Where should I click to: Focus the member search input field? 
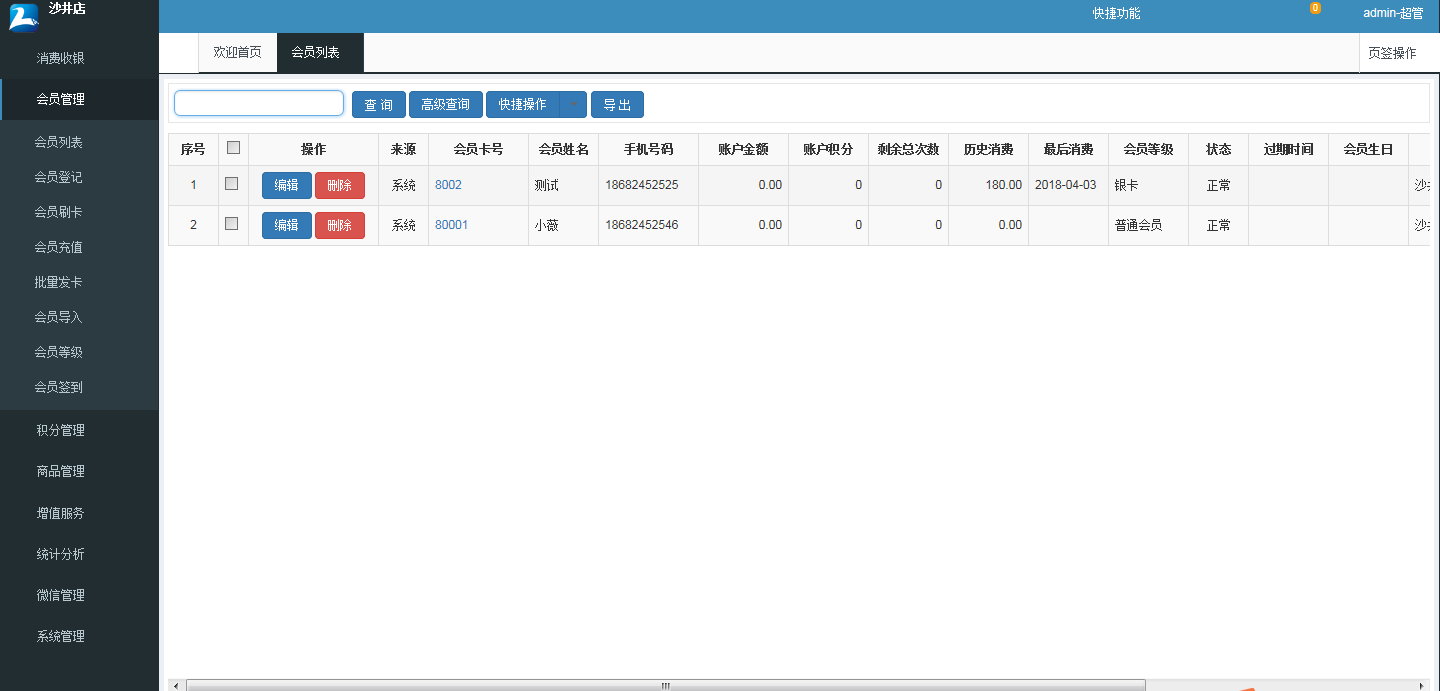click(259, 103)
